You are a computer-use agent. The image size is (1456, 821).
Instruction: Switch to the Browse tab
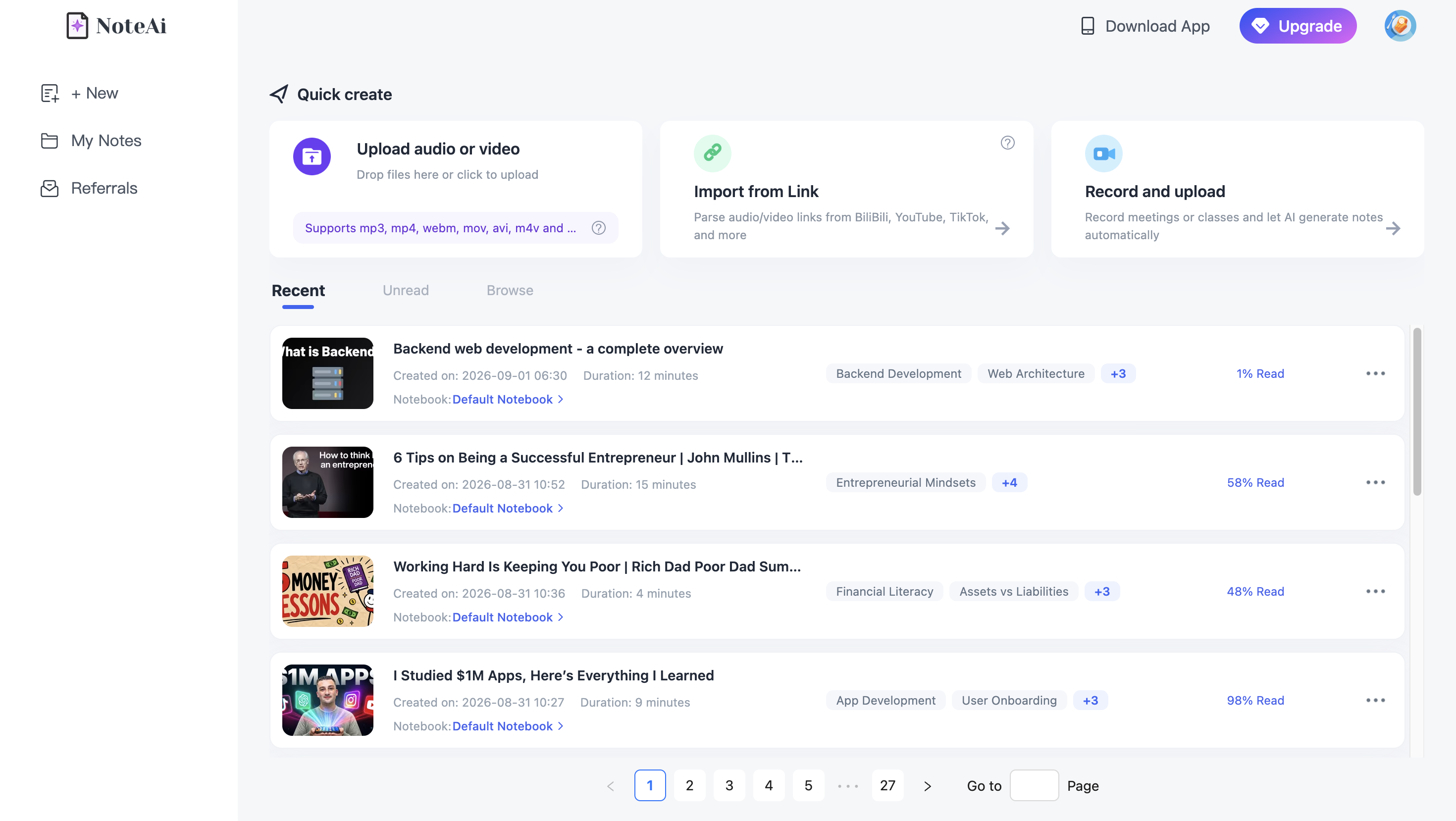click(510, 291)
